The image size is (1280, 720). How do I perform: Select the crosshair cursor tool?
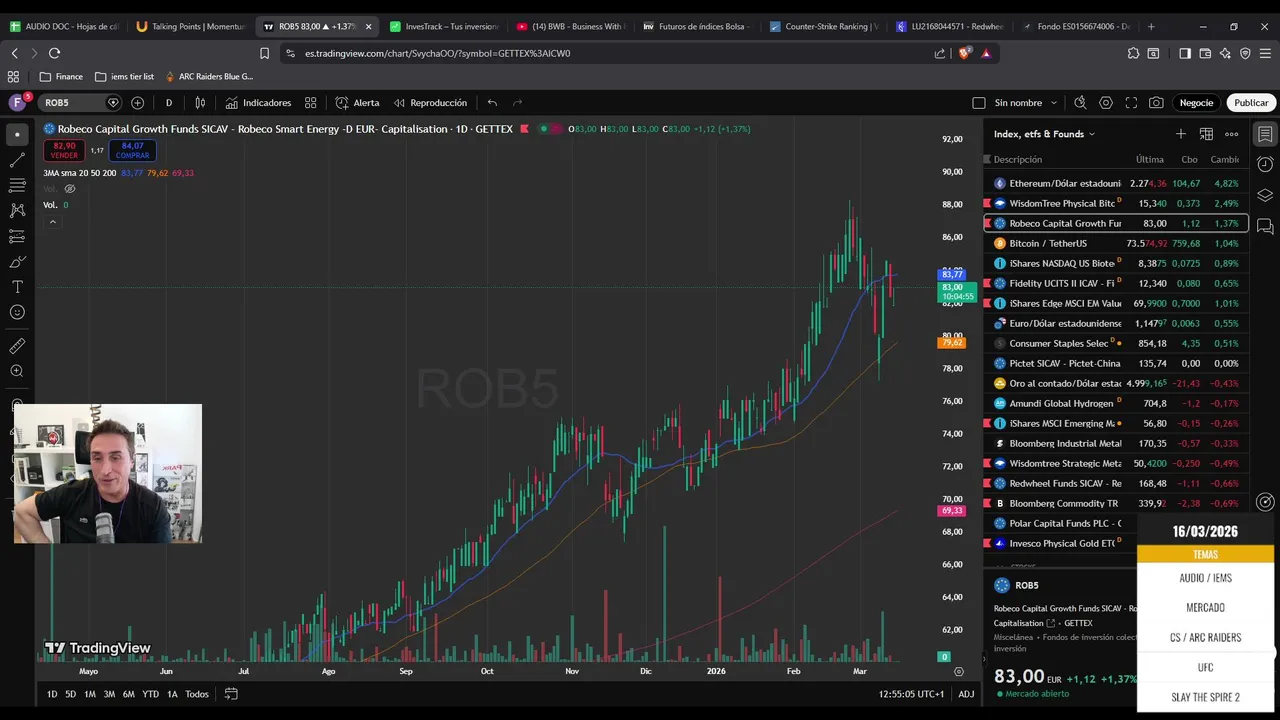coord(17,134)
